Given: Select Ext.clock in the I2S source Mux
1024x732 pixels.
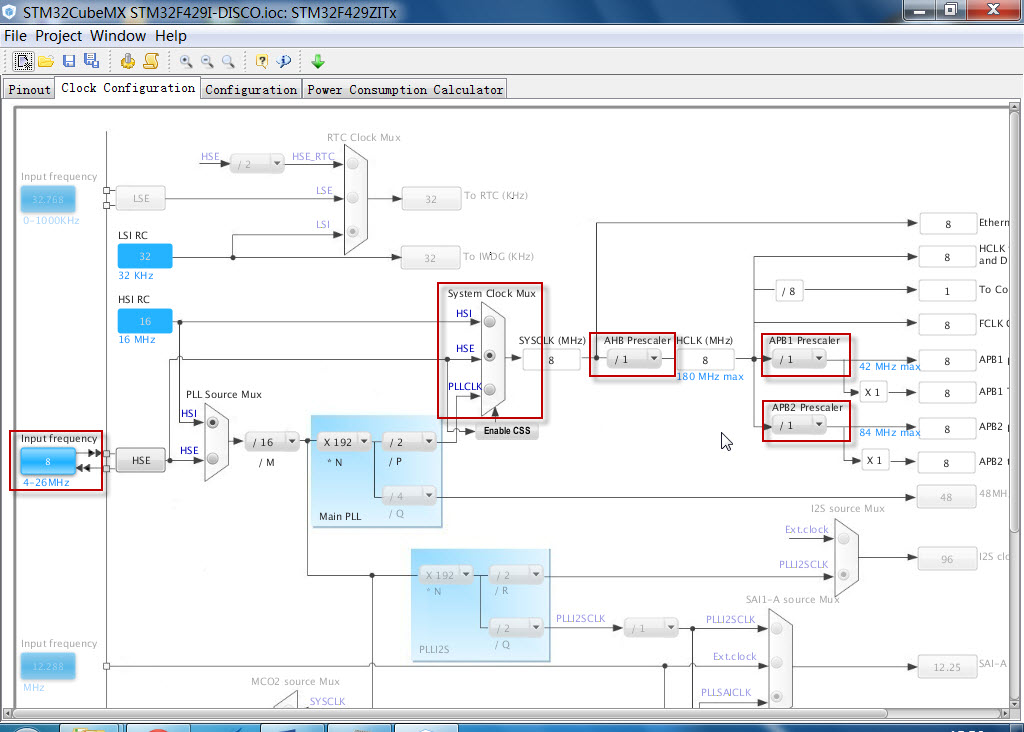Looking at the screenshot, I should click(x=844, y=539).
